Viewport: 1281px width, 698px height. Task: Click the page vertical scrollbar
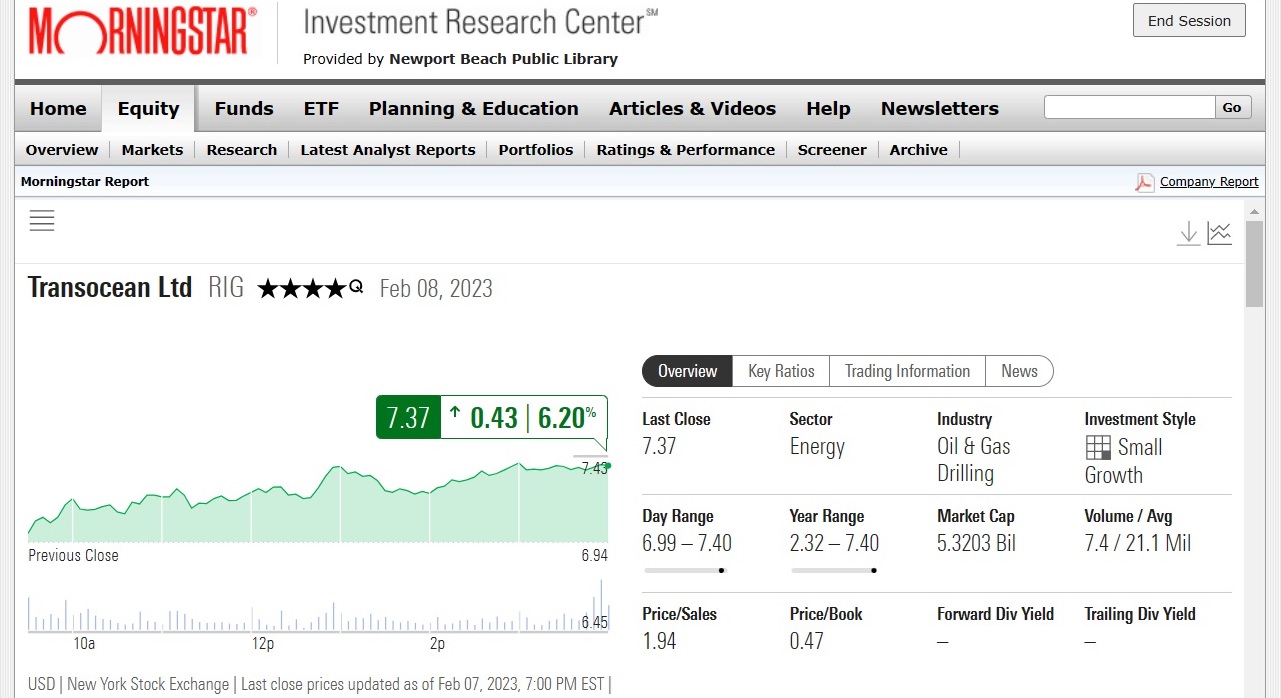[x=1254, y=264]
